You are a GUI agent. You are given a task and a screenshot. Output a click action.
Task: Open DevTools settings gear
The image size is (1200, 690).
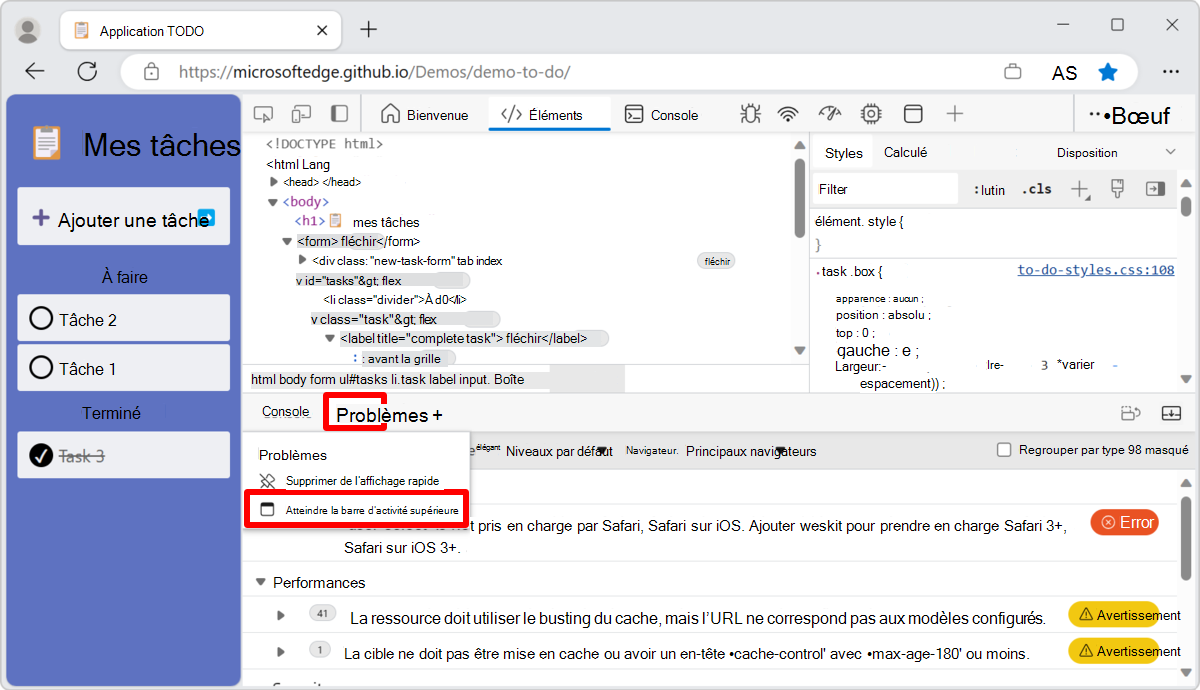[870, 114]
